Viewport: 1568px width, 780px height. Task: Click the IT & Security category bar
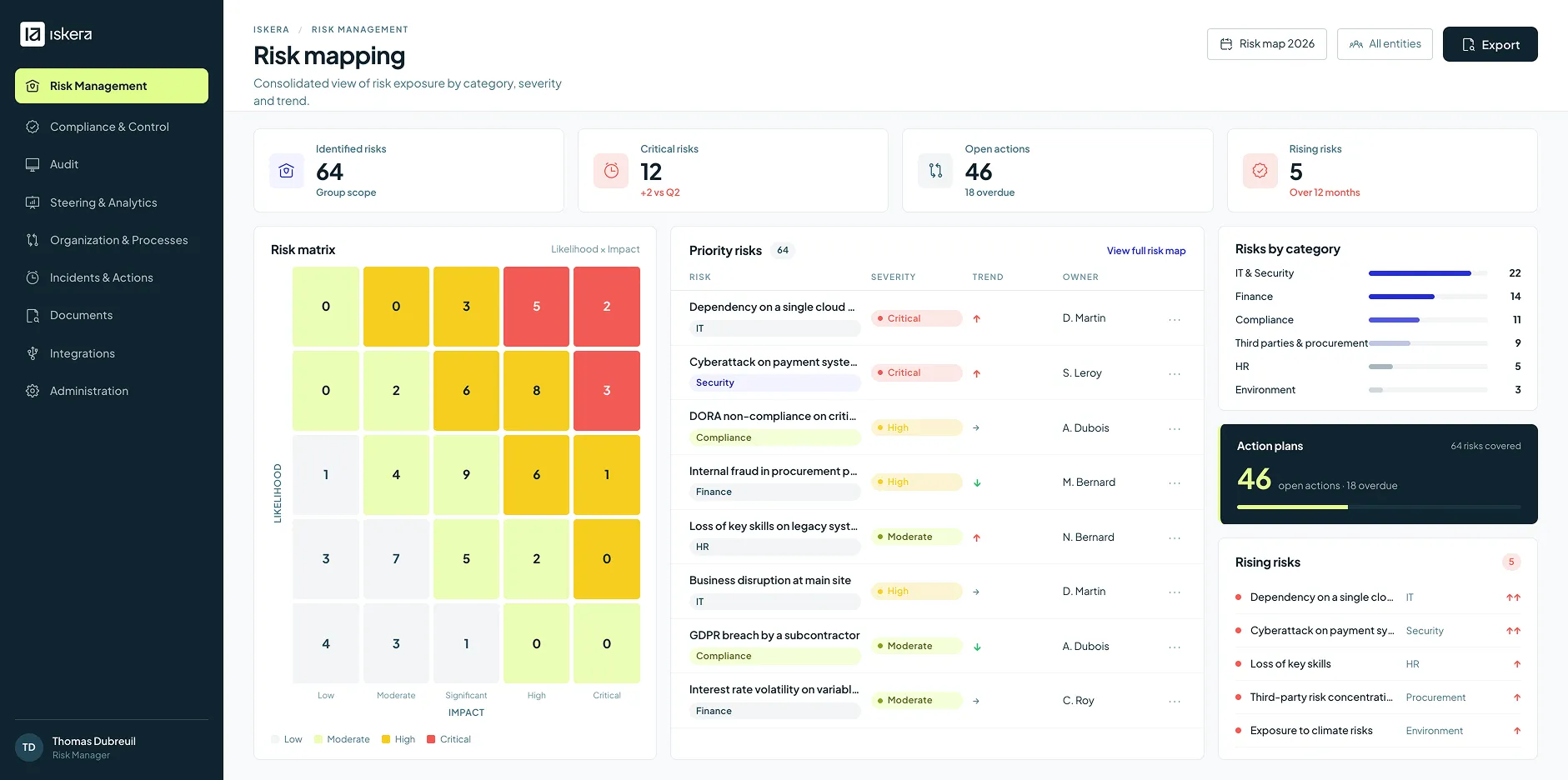pos(1428,273)
